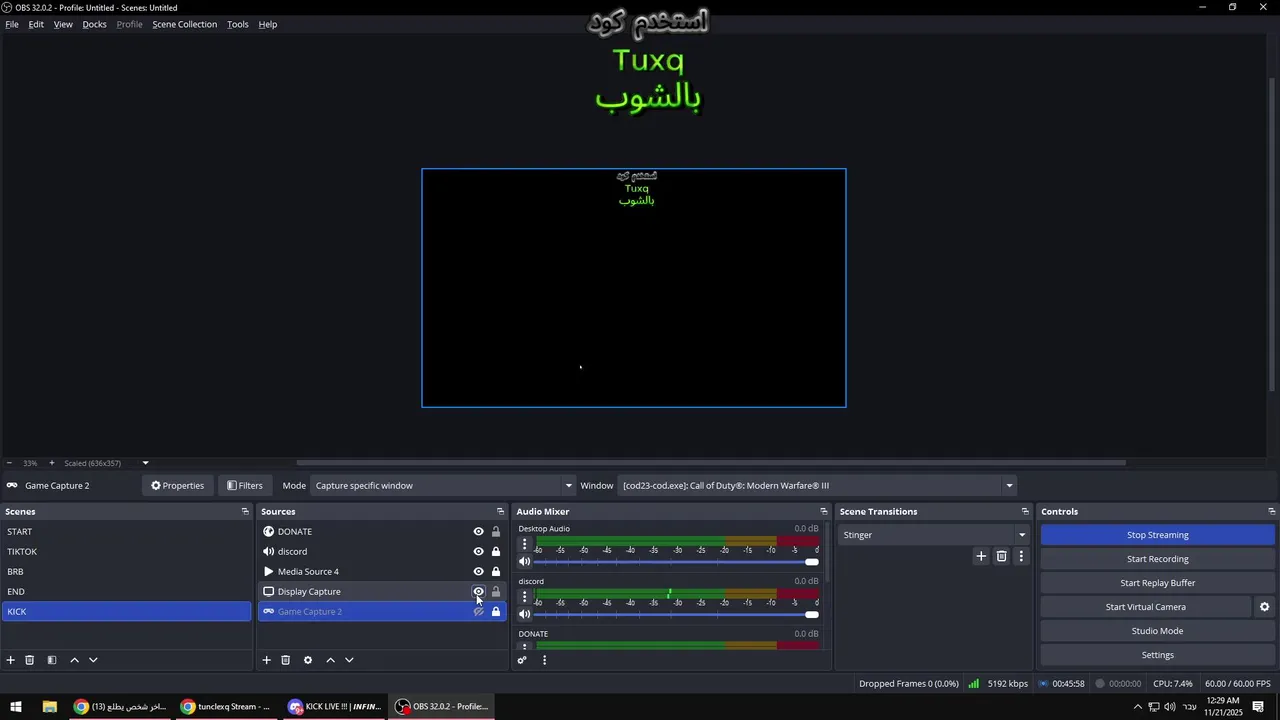Remove scene transition with trash icon

[x=1001, y=556]
